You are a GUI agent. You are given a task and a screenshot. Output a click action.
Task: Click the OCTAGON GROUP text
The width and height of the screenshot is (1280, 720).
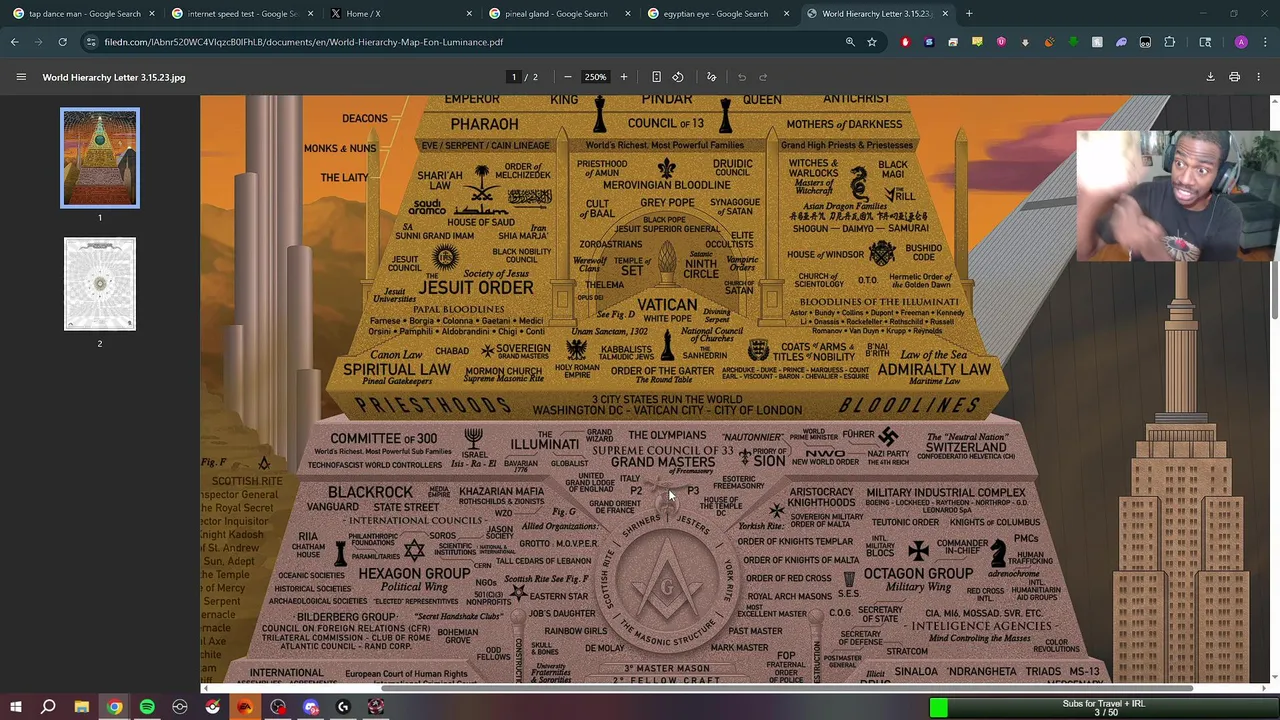918,574
